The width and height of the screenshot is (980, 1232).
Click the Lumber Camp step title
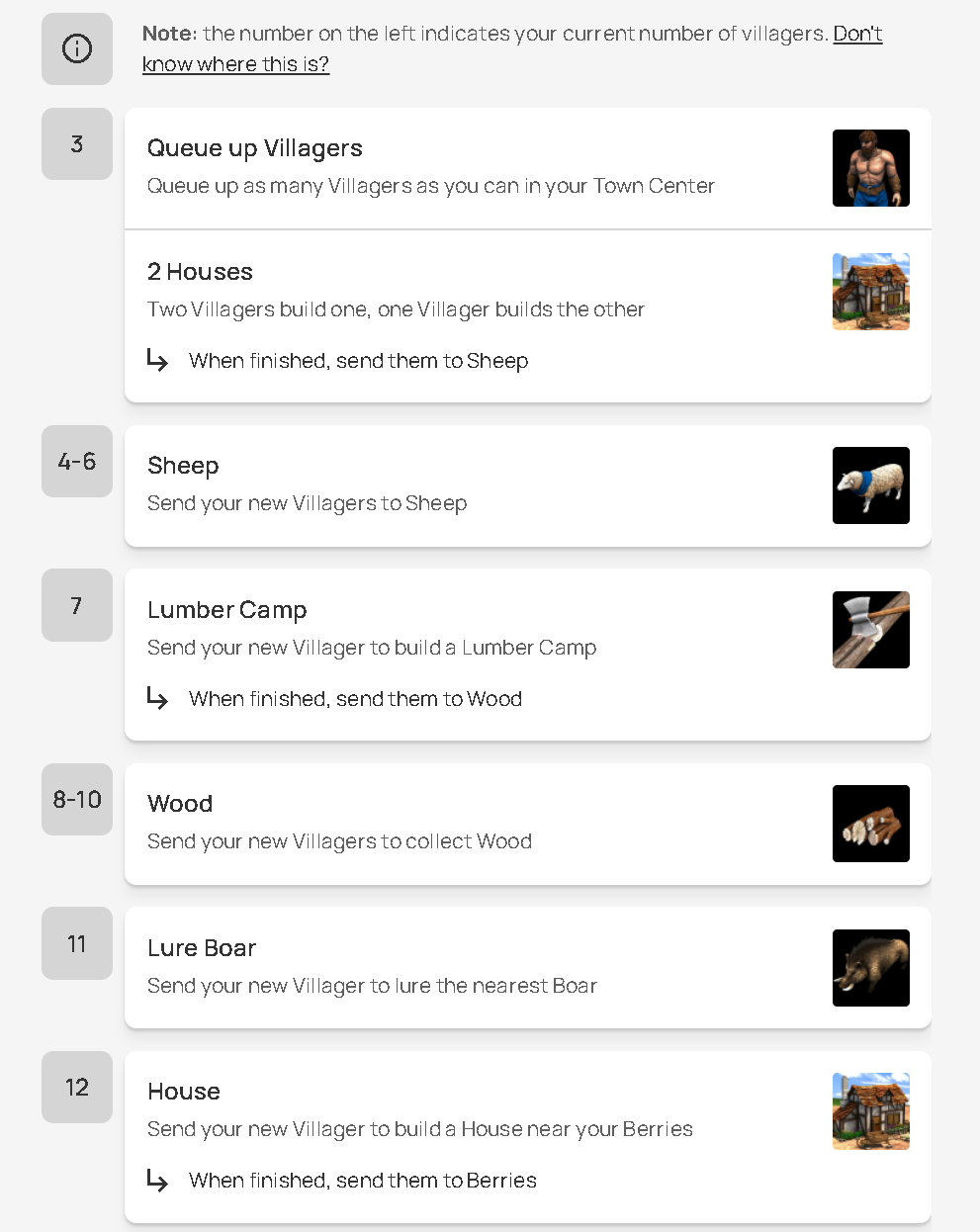(227, 610)
